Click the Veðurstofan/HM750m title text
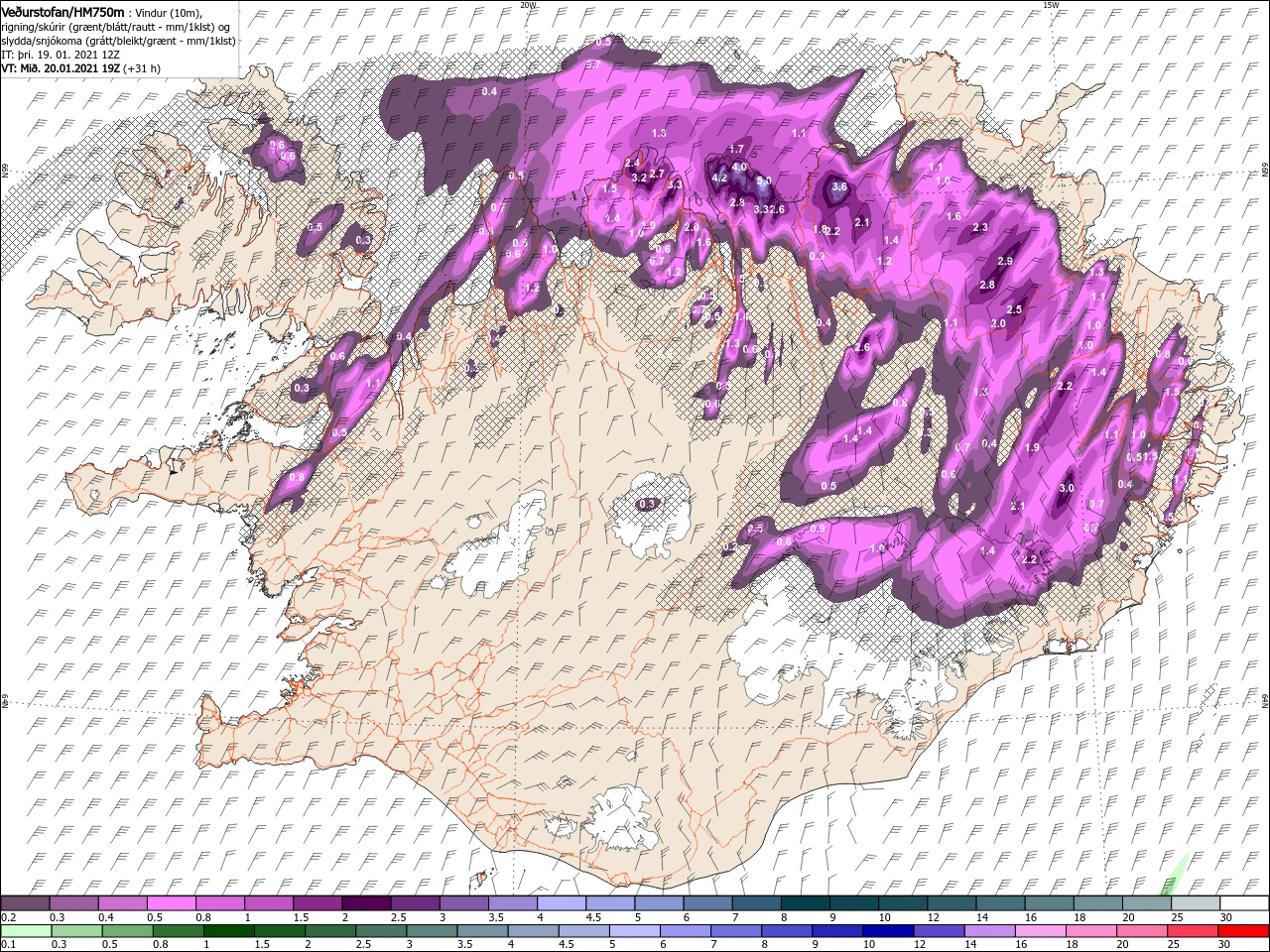1270x952 pixels. tap(63, 11)
